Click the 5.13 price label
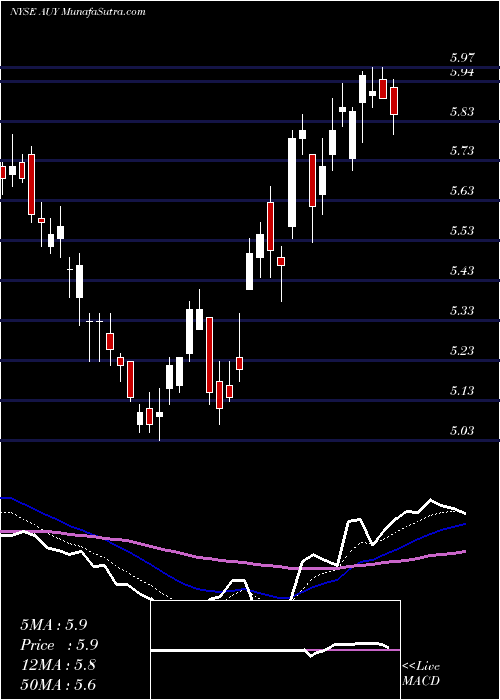 462,391
